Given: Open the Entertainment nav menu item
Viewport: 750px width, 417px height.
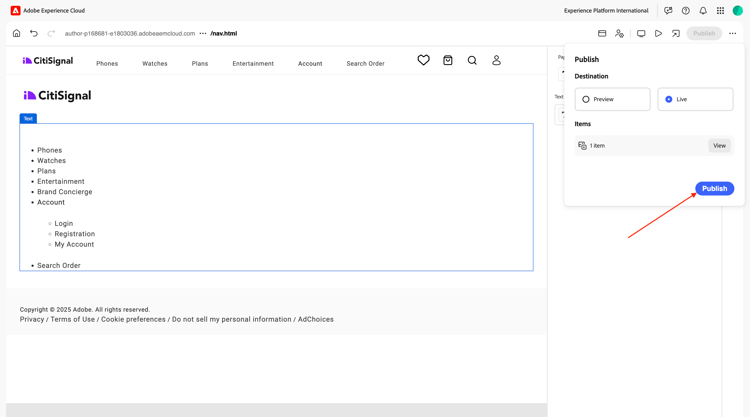Looking at the screenshot, I should (x=253, y=64).
